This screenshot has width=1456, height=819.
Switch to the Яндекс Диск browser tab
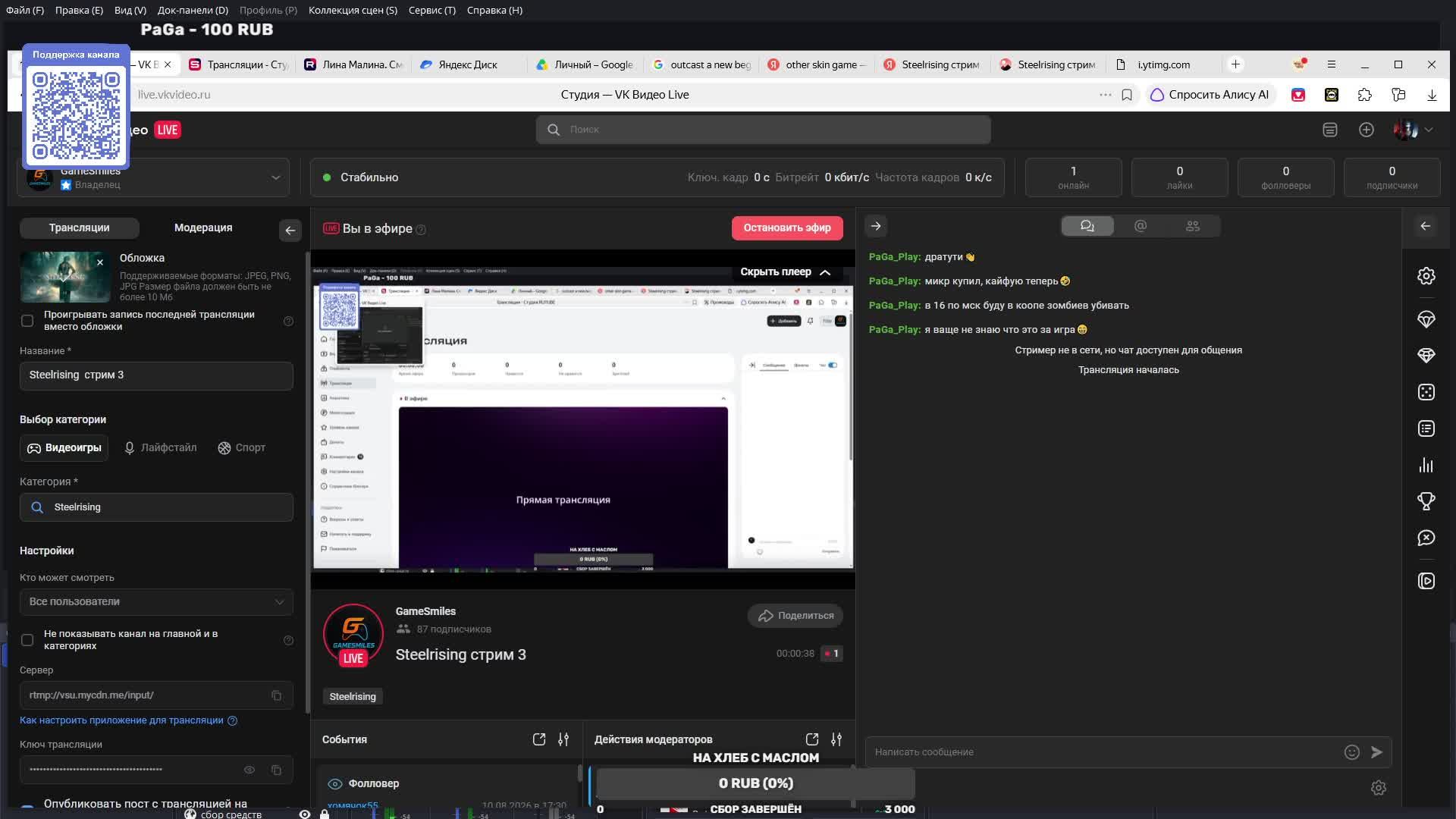pos(468,64)
